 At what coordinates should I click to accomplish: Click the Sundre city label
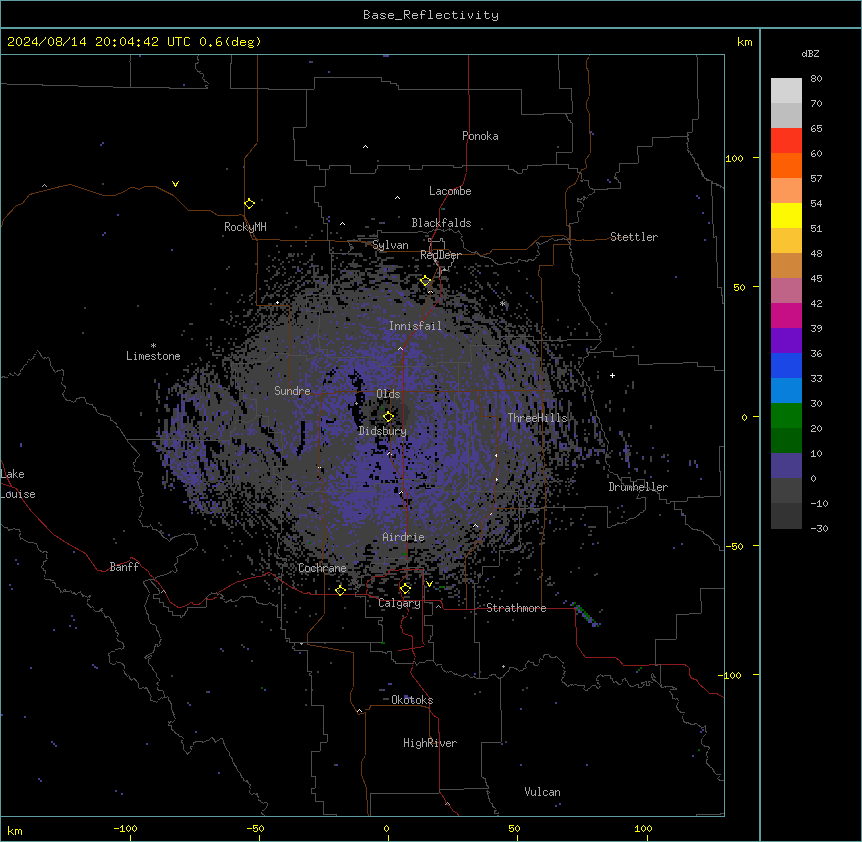(x=292, y=391)
